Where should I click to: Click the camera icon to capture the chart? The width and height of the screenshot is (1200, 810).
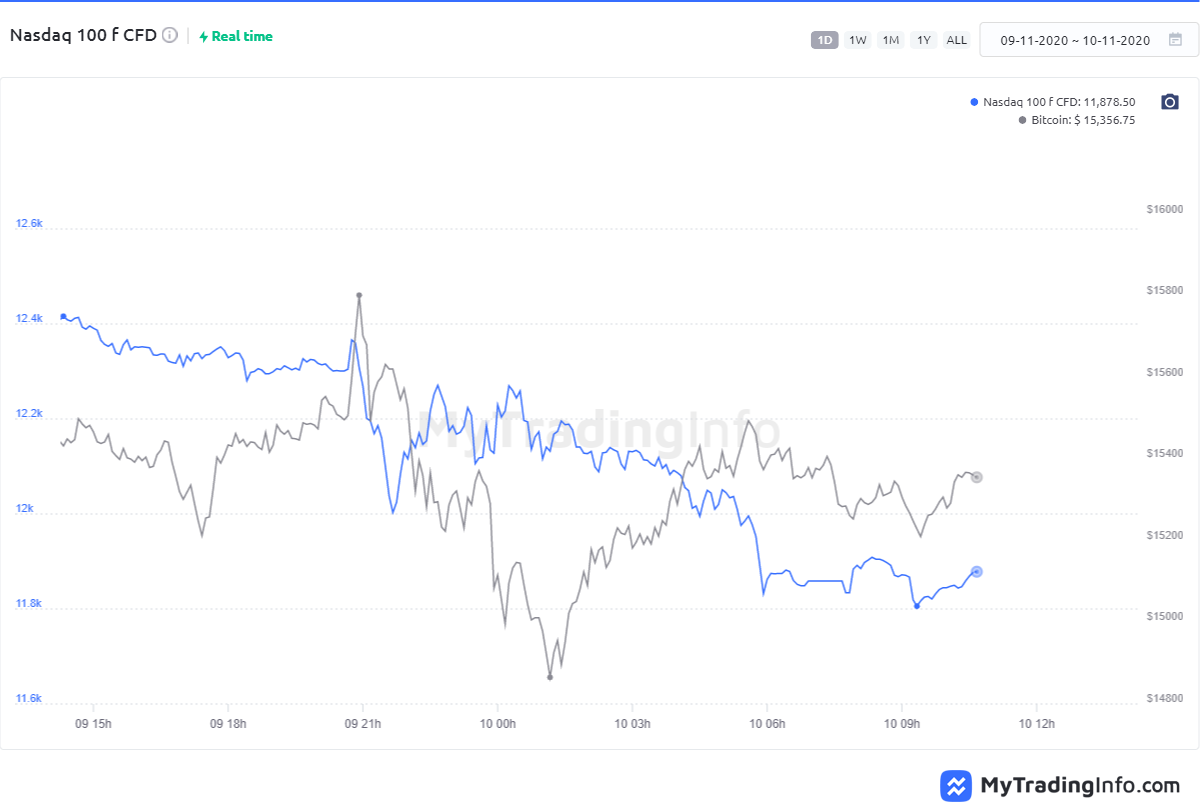click(1170, 102)
